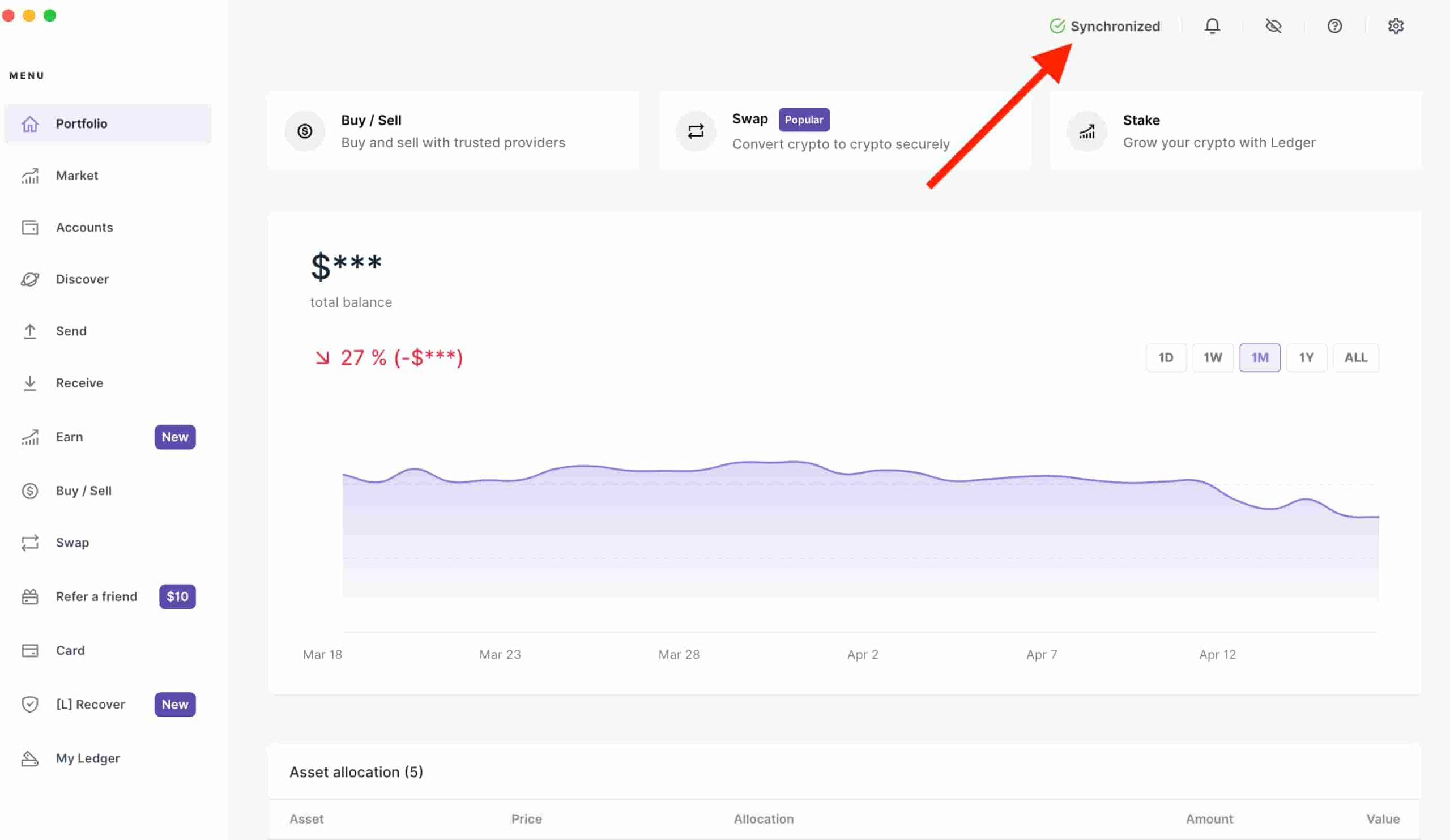Viewport: 1450px width, 840px height.
Task: Open Discover section in sidebar
Action: tap(82, 279)
